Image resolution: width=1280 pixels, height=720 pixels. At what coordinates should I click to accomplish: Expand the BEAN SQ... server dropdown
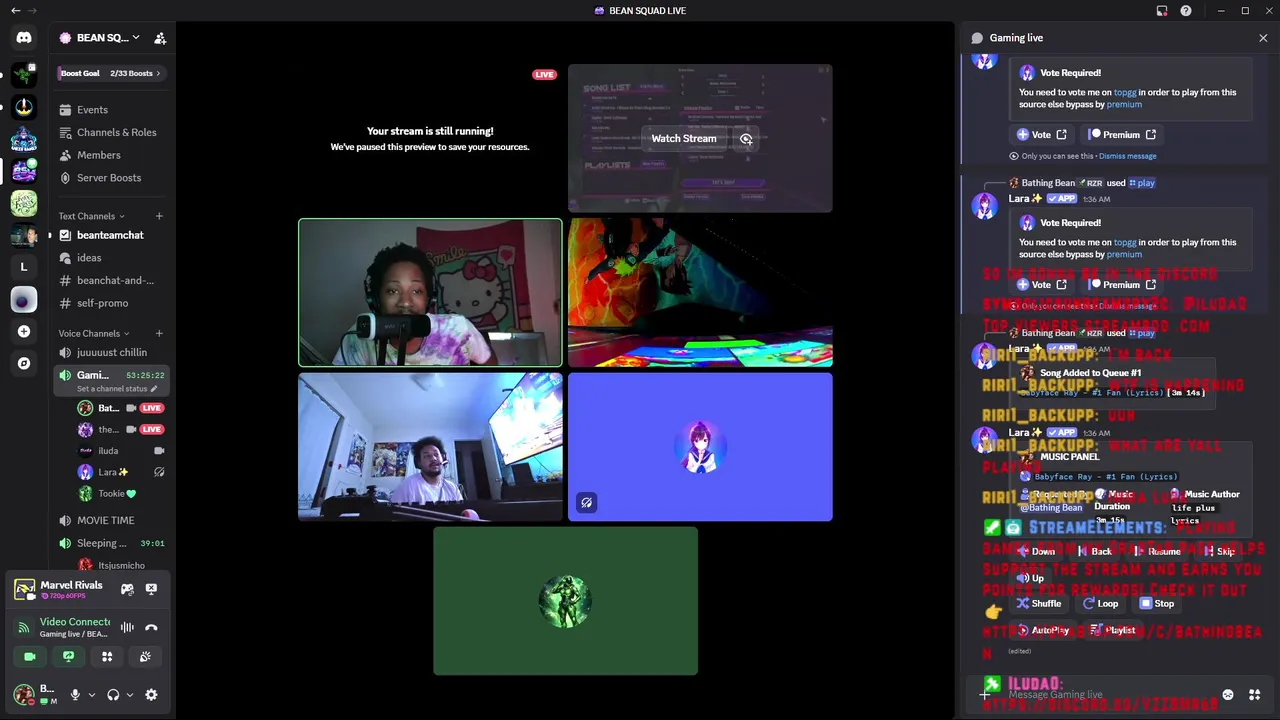point(134,38)
